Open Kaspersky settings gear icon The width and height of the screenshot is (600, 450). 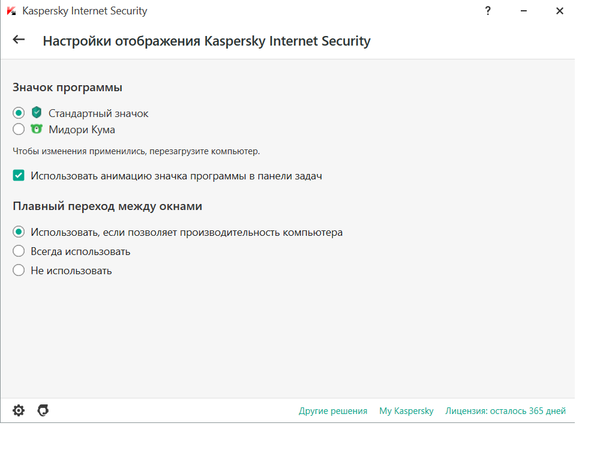click(x=18, y=410)
